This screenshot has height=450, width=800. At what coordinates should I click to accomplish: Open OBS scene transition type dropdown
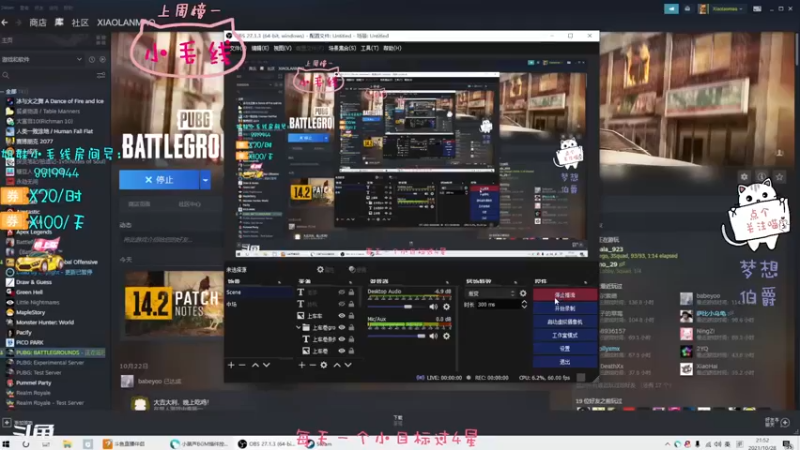(491, 293)
